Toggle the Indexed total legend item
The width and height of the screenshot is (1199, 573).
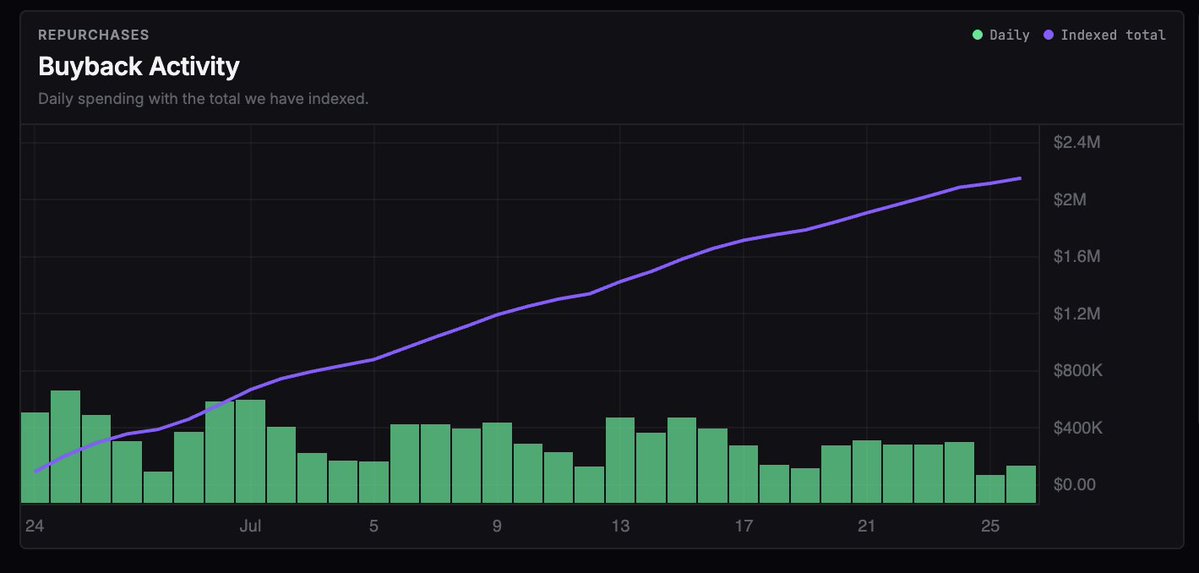pyautogui.click(x=1104, y=35)
